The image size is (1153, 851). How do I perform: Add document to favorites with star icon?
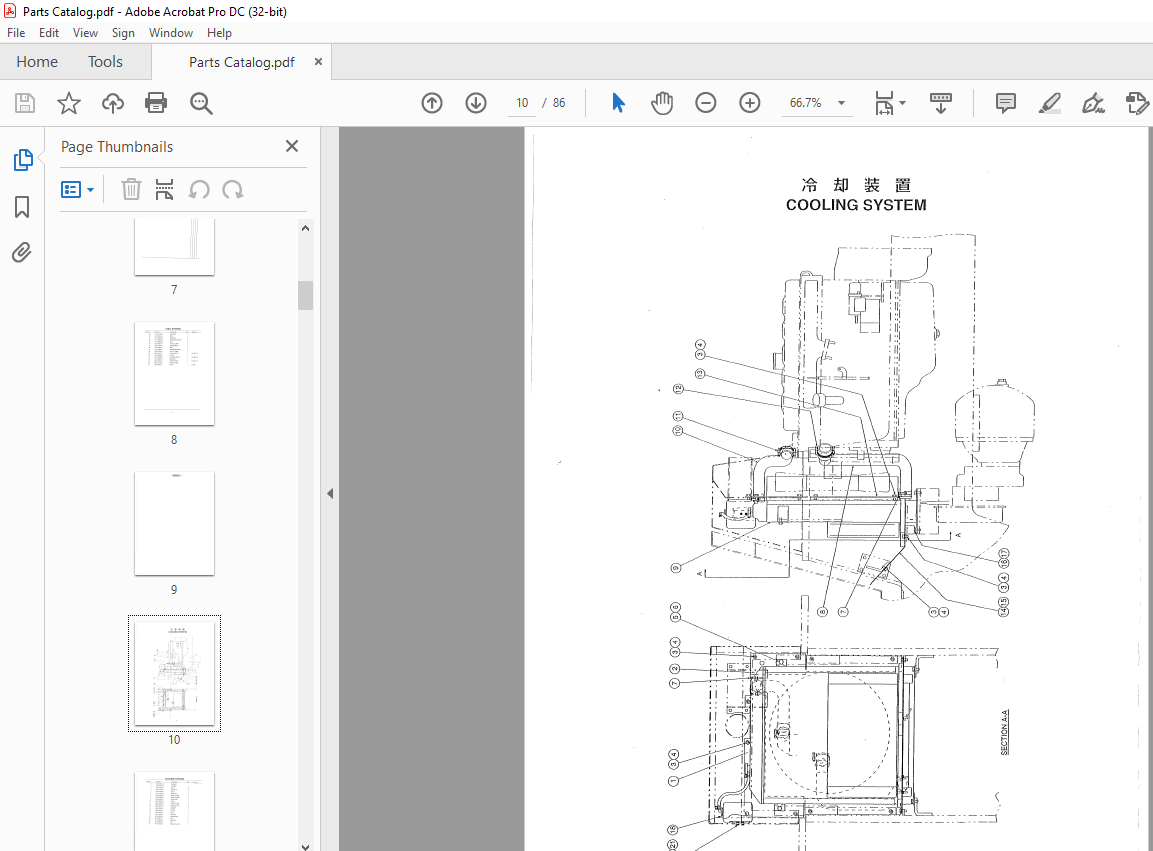(x=68, y=103)
